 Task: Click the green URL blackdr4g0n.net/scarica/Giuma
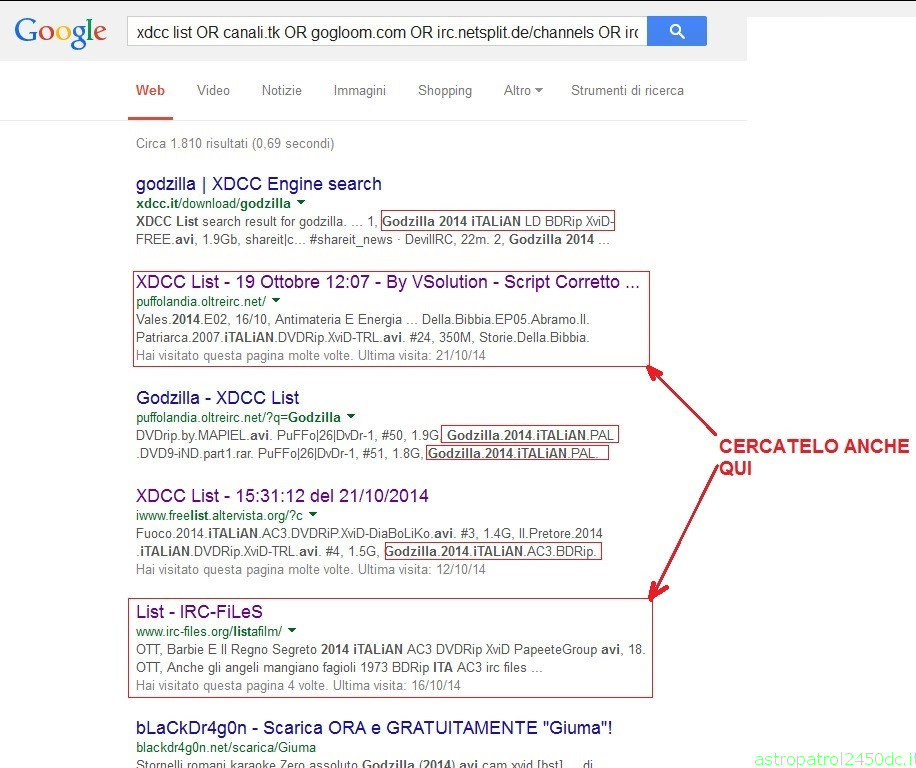tap(226, 748)
